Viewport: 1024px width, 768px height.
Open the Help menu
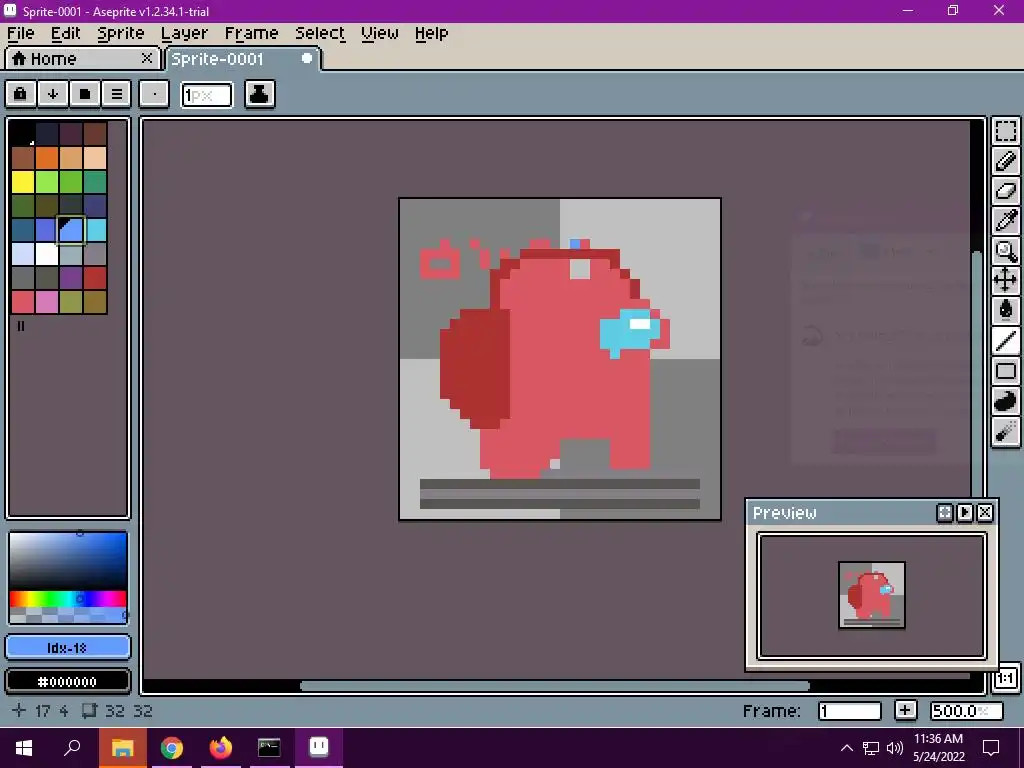coord(432,33)
